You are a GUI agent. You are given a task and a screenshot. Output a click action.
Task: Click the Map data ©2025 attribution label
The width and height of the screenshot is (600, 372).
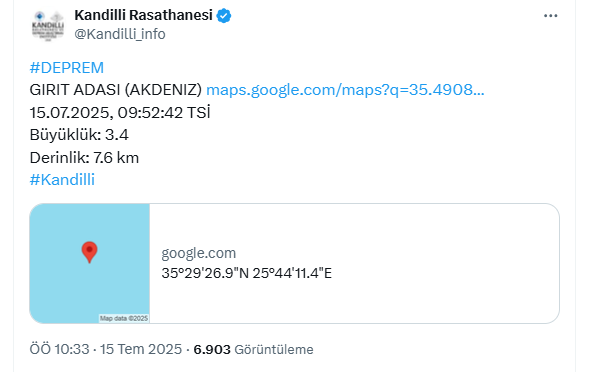pyautogui.click(x=124, y=318)
